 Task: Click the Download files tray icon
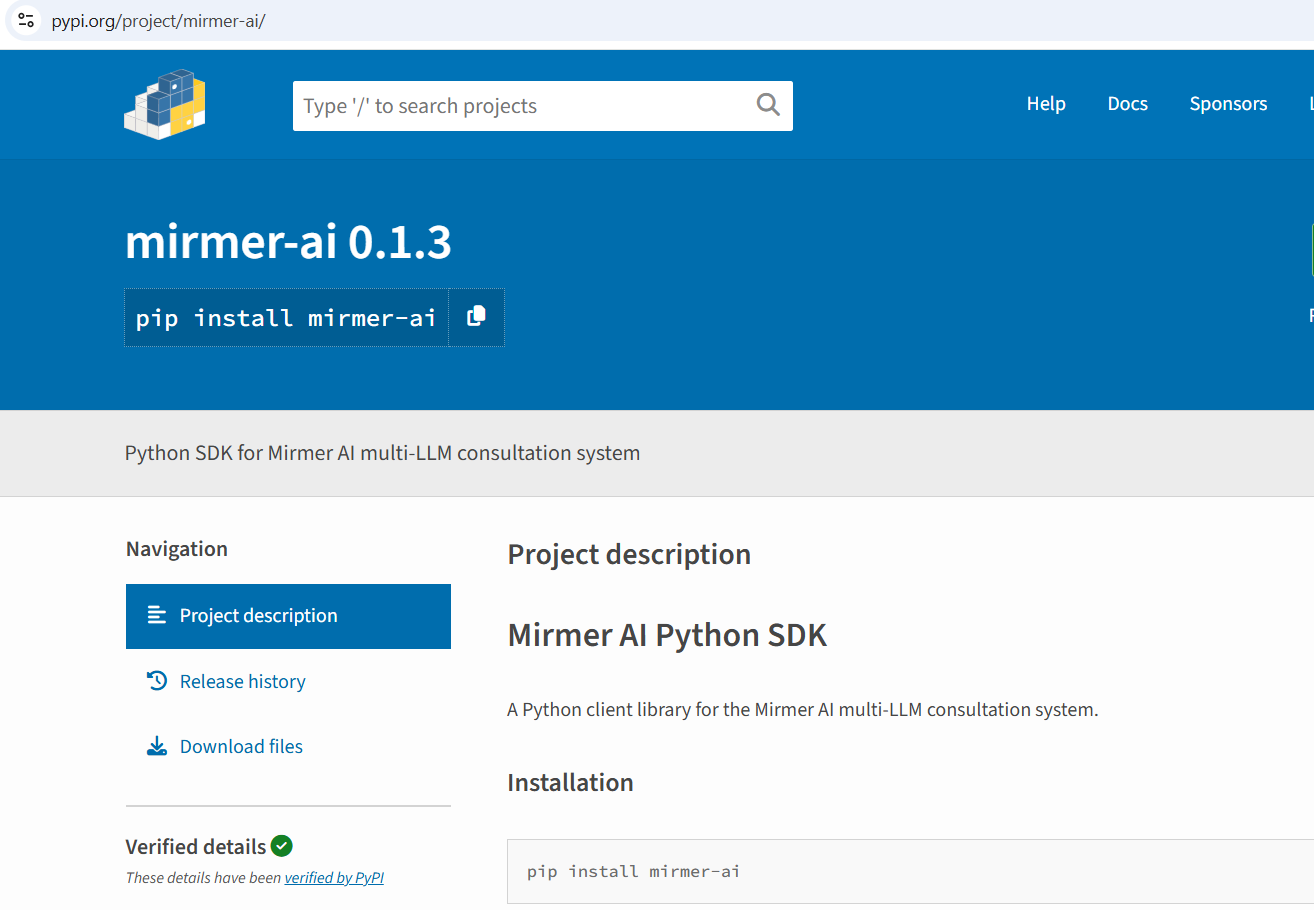pos(157,746)
